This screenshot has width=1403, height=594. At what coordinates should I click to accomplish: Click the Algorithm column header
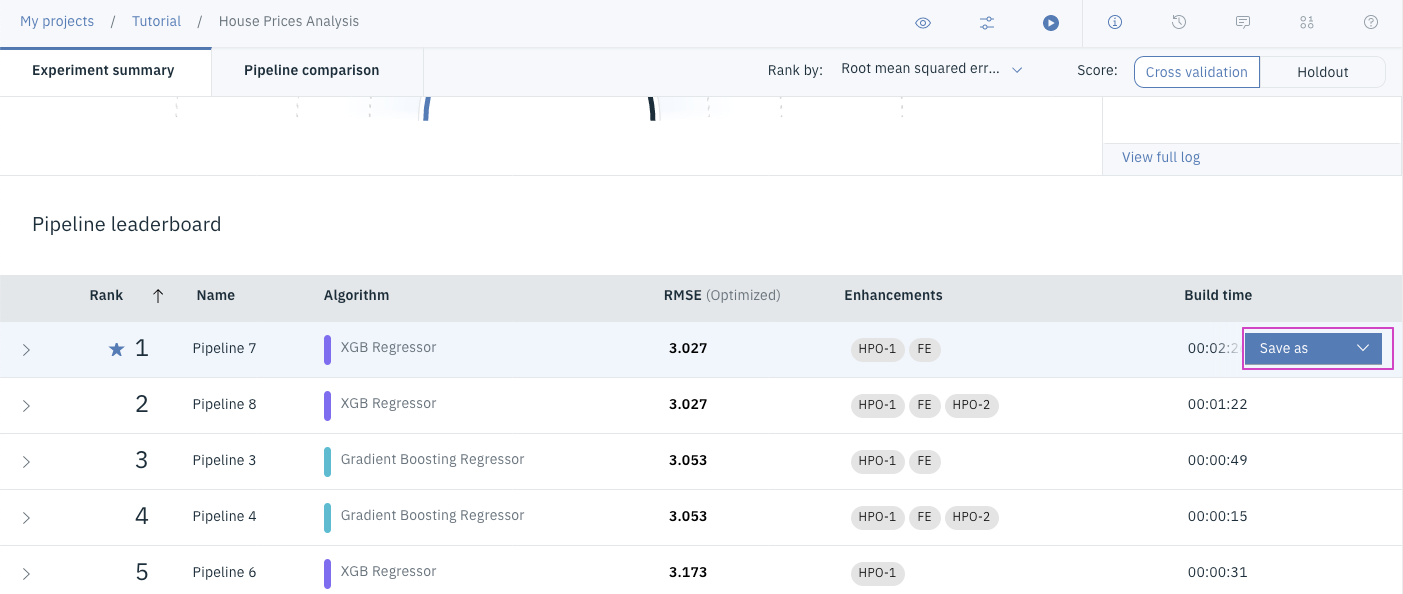[357, 295]
